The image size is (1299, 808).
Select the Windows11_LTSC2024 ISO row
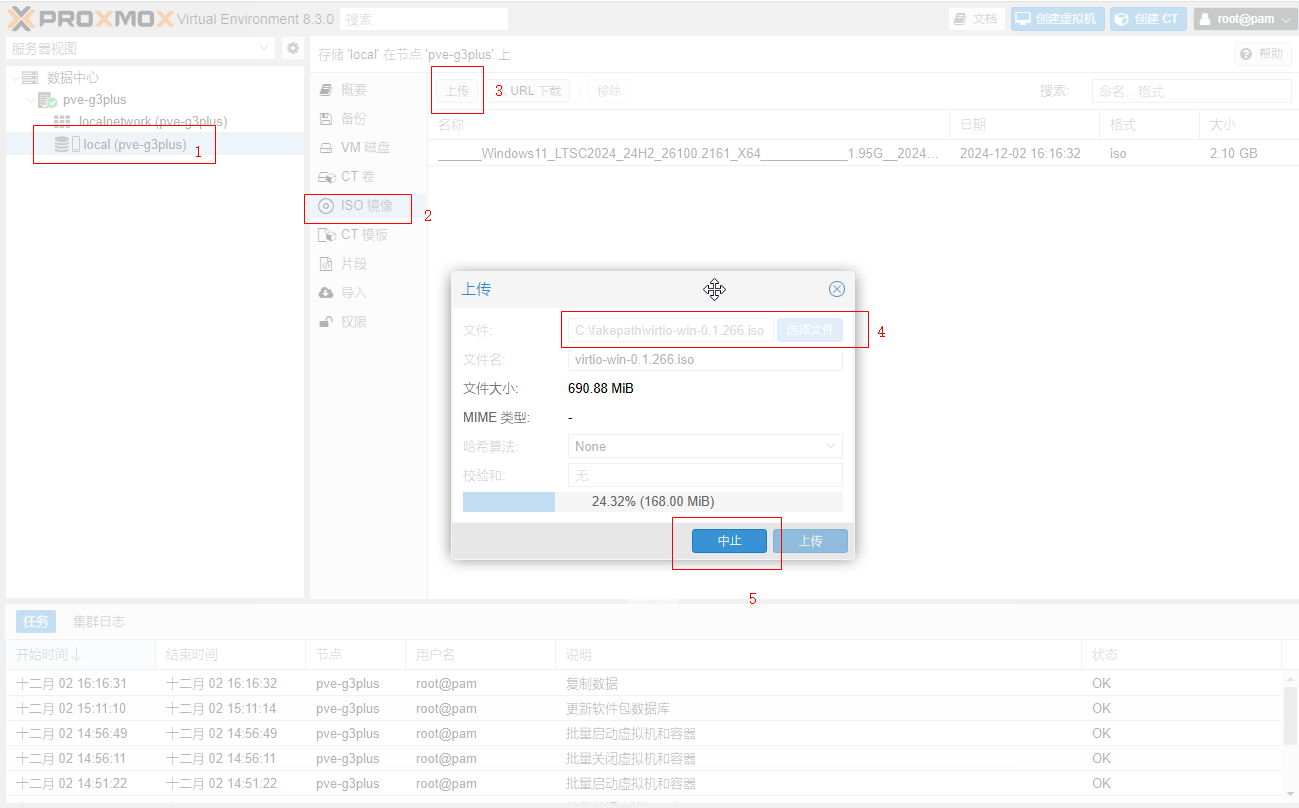(x=862, y=154)
